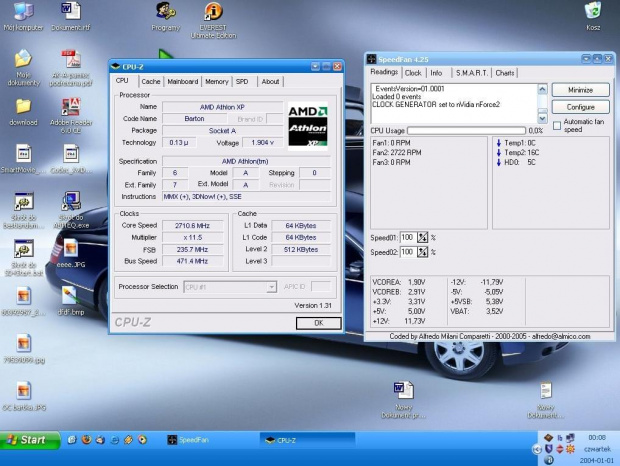Image resolution: width=620 pixels, height=466 pixels.
Task: Click the Speed02 percentage input field
Action: click(408, 252)
